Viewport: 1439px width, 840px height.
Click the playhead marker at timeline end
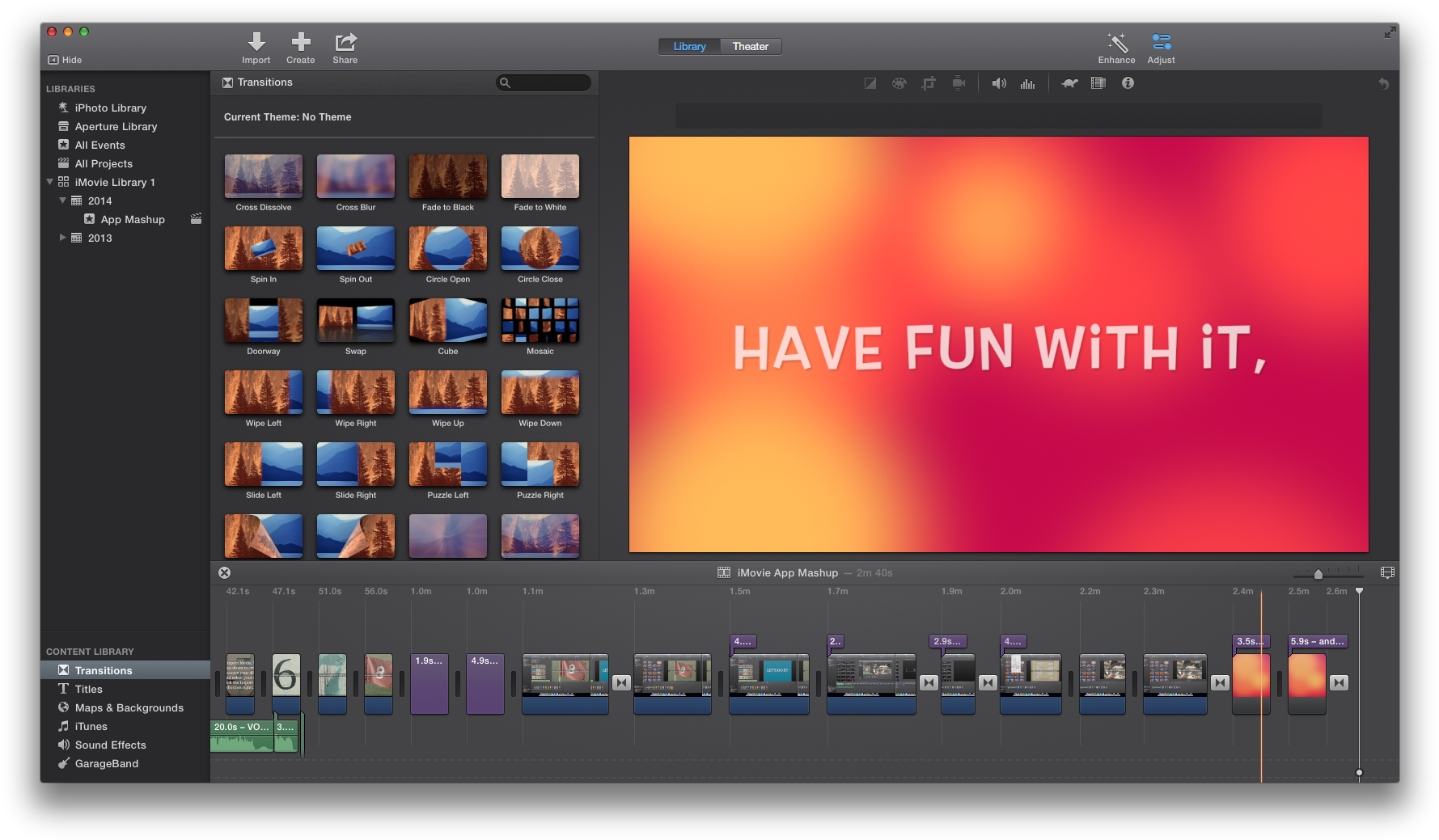coord(1359,591)
